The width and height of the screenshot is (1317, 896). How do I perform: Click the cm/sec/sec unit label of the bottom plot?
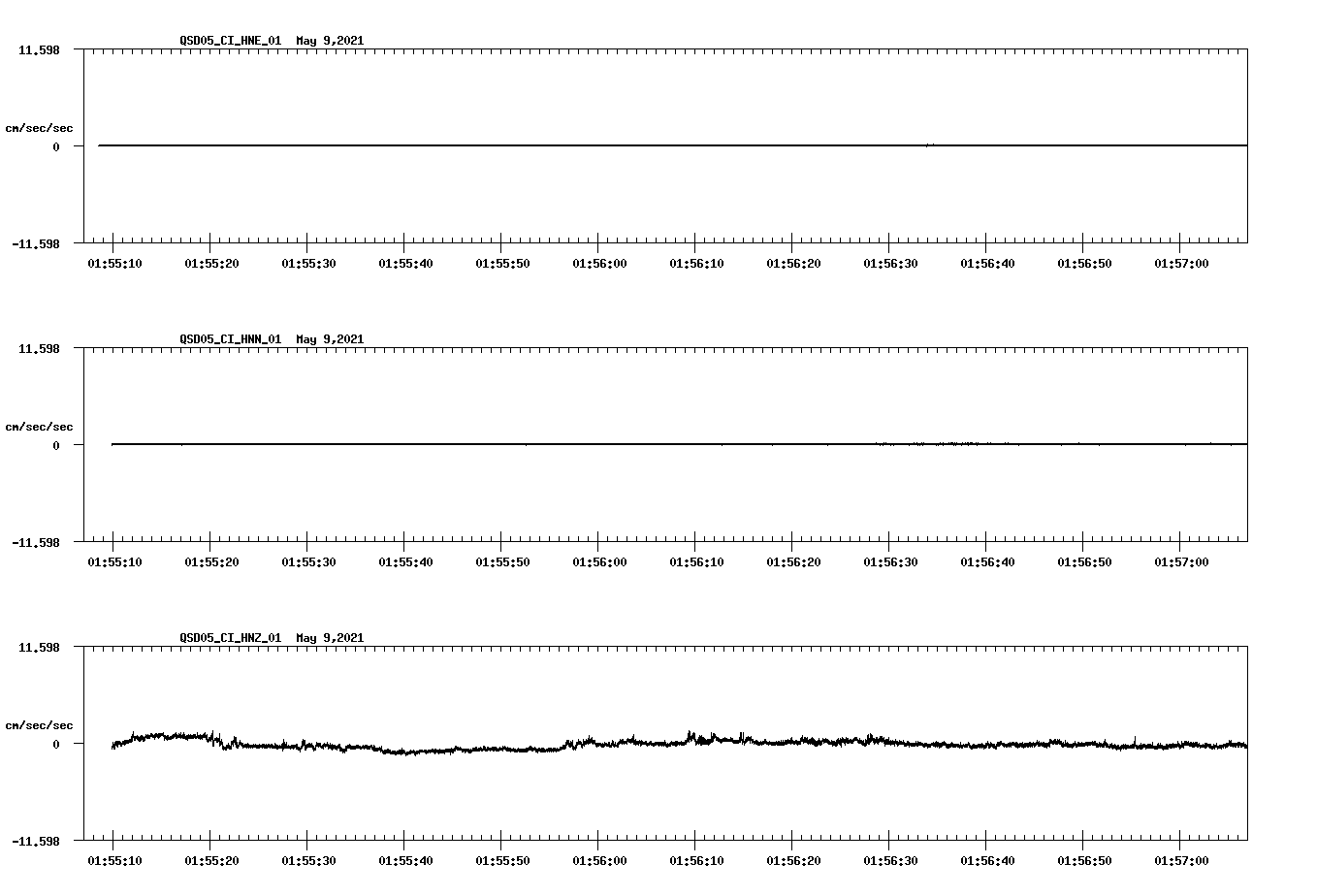click(x=40, y=723)
